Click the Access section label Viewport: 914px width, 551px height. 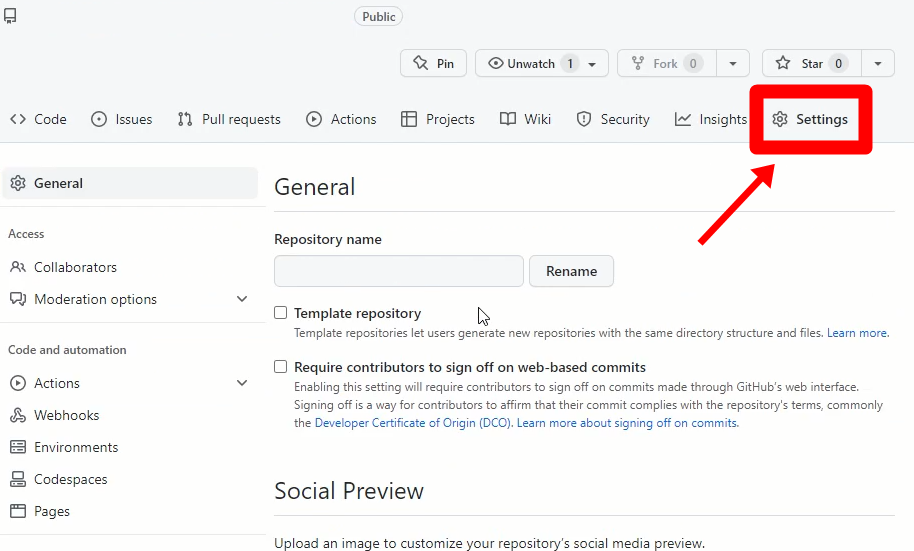[26, 234]
